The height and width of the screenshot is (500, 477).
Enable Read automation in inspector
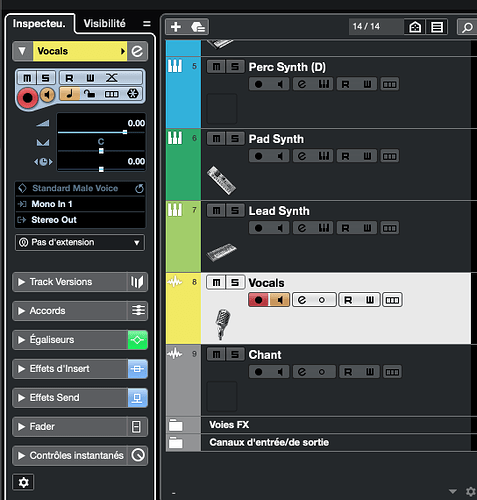point(69,78)
